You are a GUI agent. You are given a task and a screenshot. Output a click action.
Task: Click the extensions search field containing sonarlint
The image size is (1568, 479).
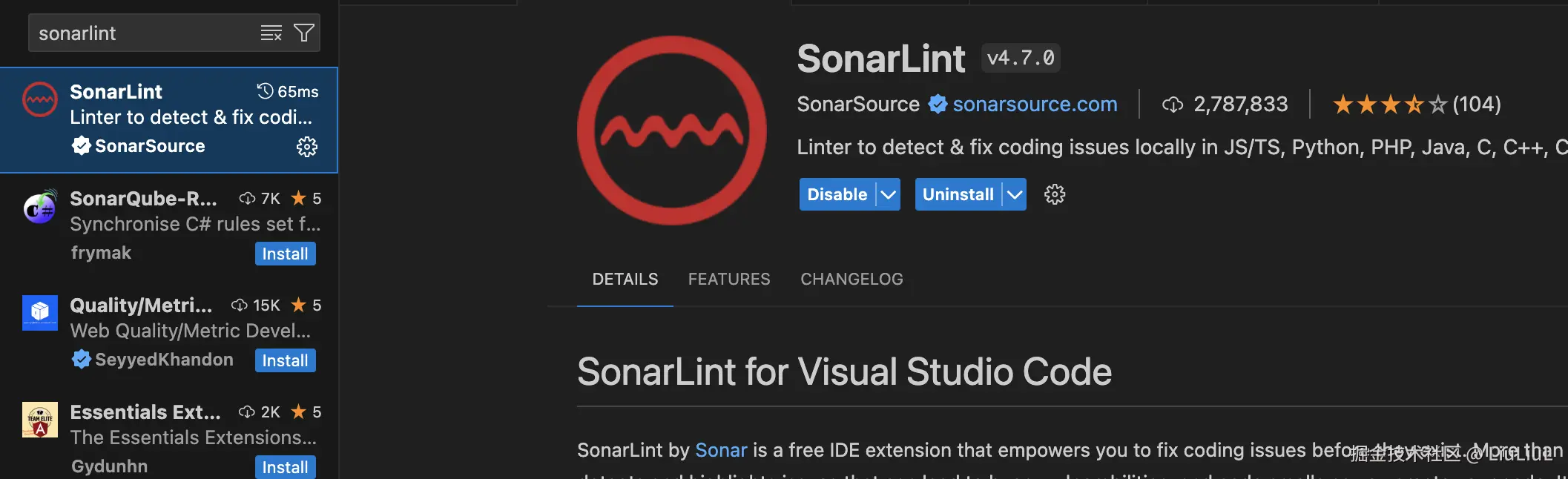click(141, 33)
